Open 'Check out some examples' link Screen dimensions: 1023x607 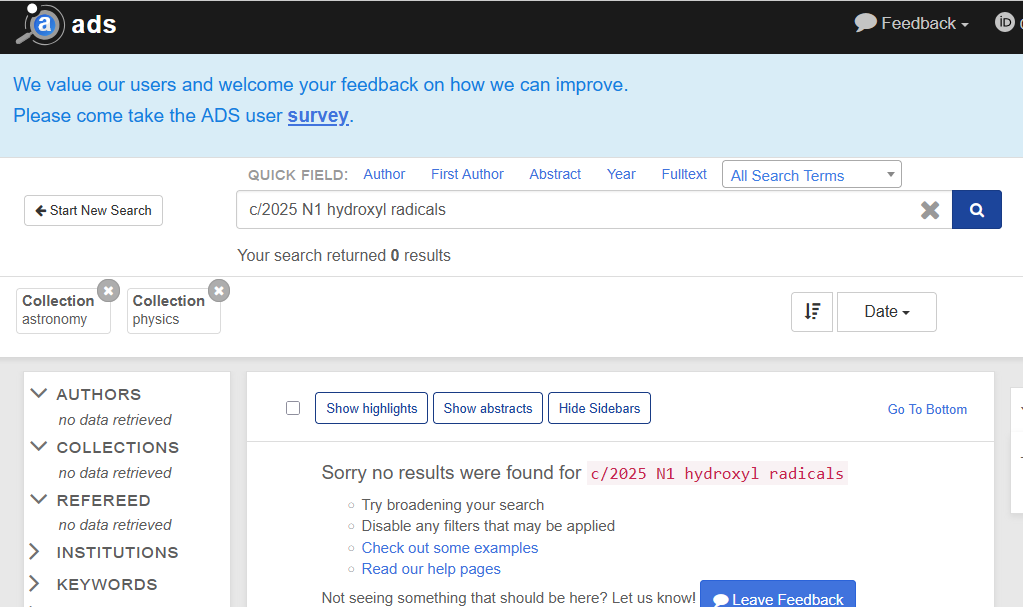coord(450,548)
